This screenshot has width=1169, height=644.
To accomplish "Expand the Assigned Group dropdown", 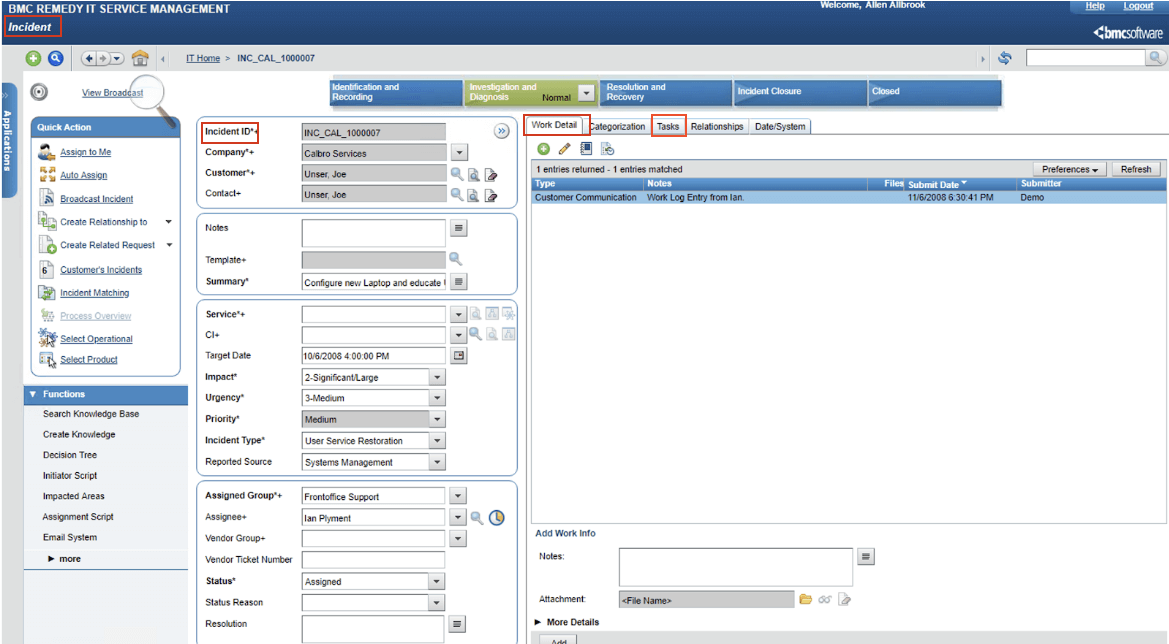I will point(459,496).
